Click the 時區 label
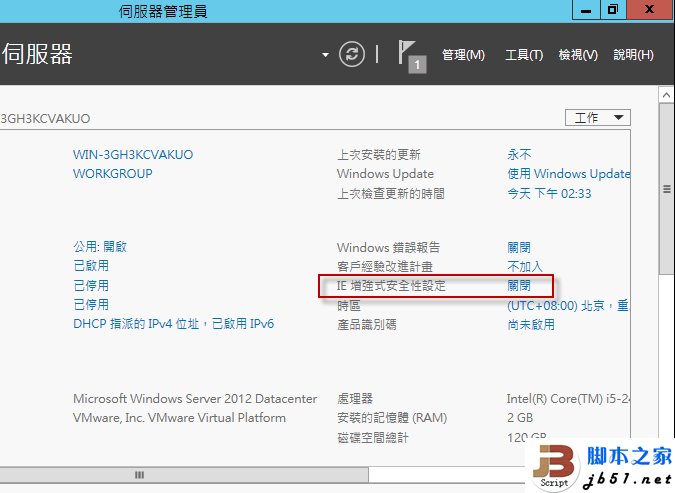This screenshot has height=493, width=675. [349, 306]
